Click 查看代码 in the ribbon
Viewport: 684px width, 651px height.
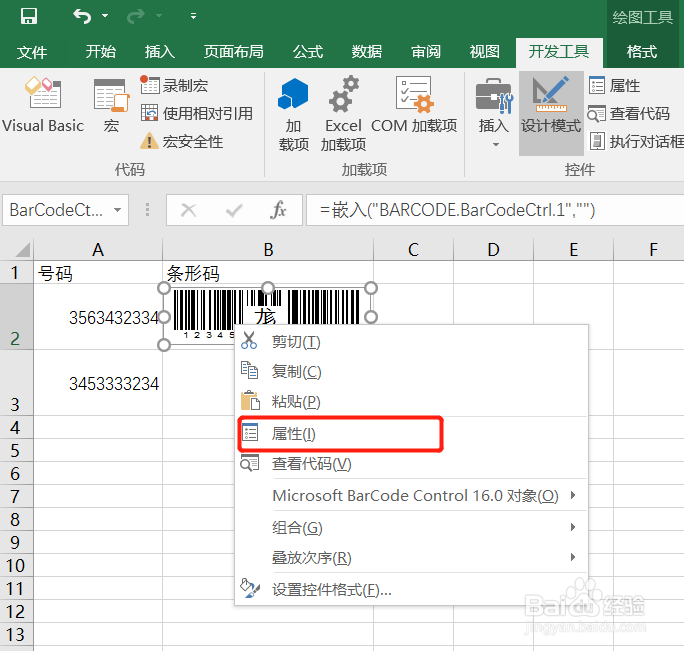coord(629,113)
